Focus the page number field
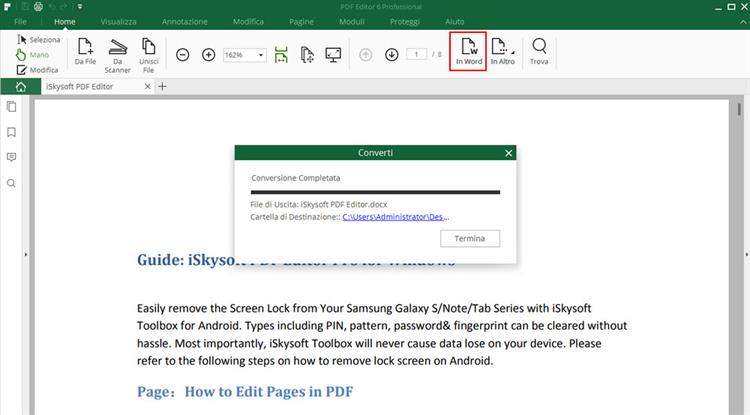This screenshot has width=750, height=415. click(x=416, y=55)
